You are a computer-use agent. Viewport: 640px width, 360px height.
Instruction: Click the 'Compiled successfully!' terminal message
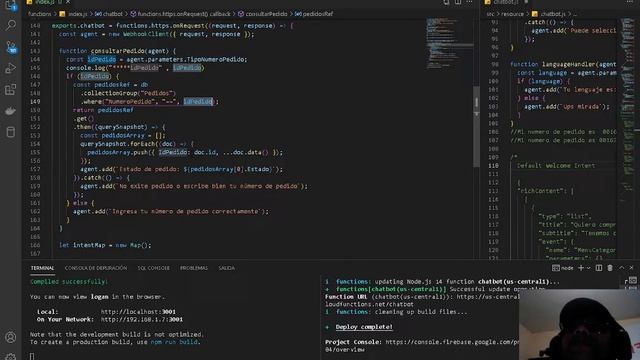[69, 282]
